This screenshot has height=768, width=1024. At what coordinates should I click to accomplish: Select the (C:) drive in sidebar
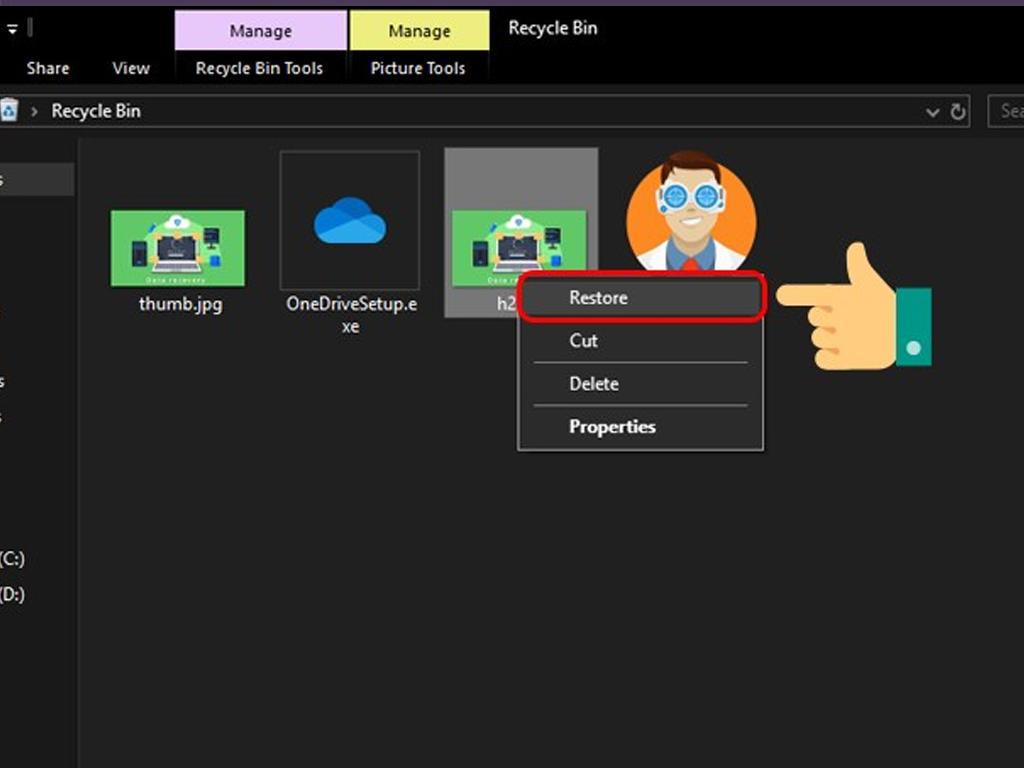13,559
